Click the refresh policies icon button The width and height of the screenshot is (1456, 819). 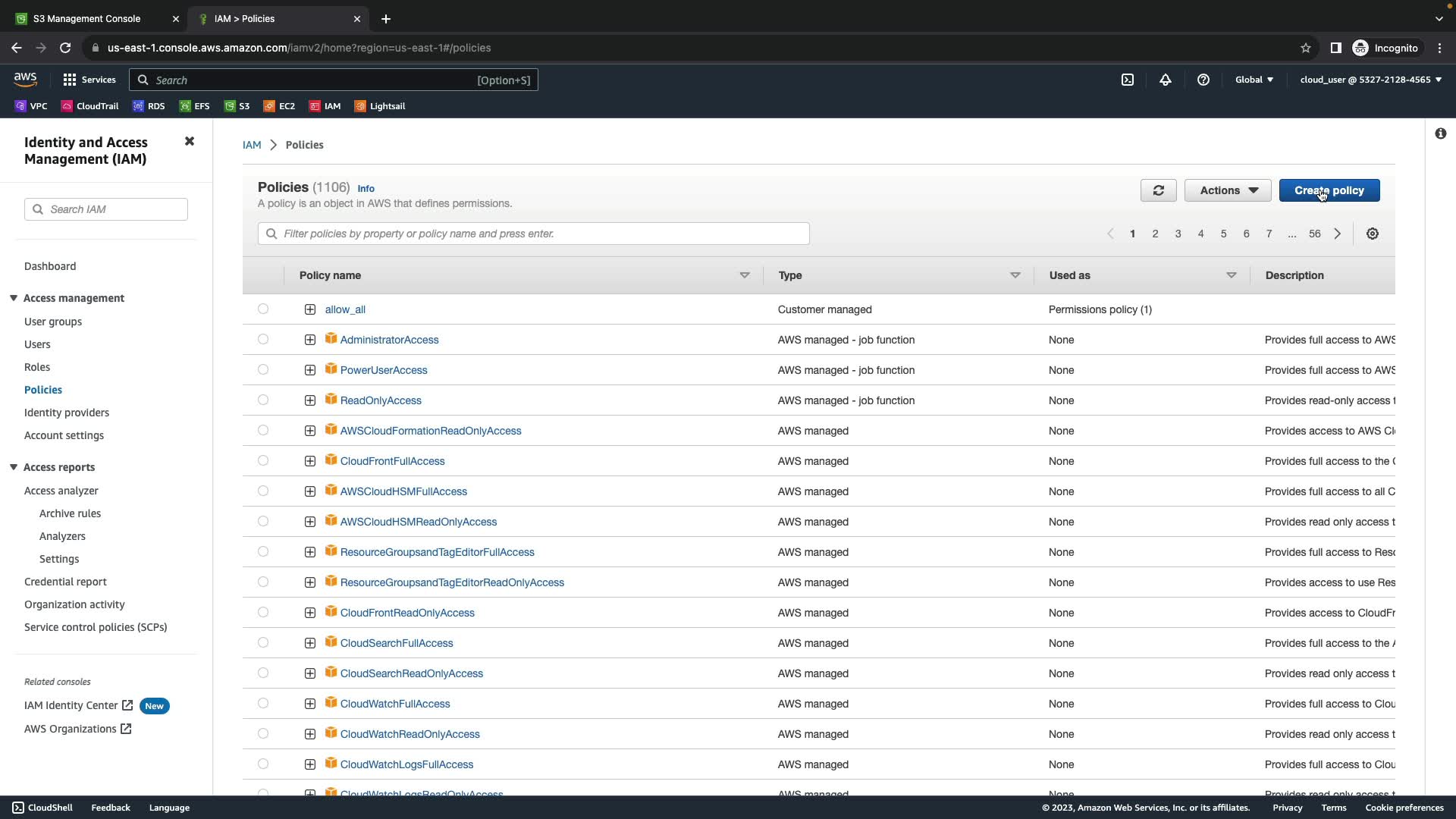pyautogui.click(x=1158, y=190)
